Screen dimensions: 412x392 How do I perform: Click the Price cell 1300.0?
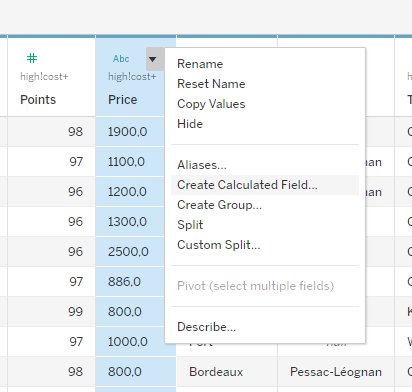click(130, 222)
